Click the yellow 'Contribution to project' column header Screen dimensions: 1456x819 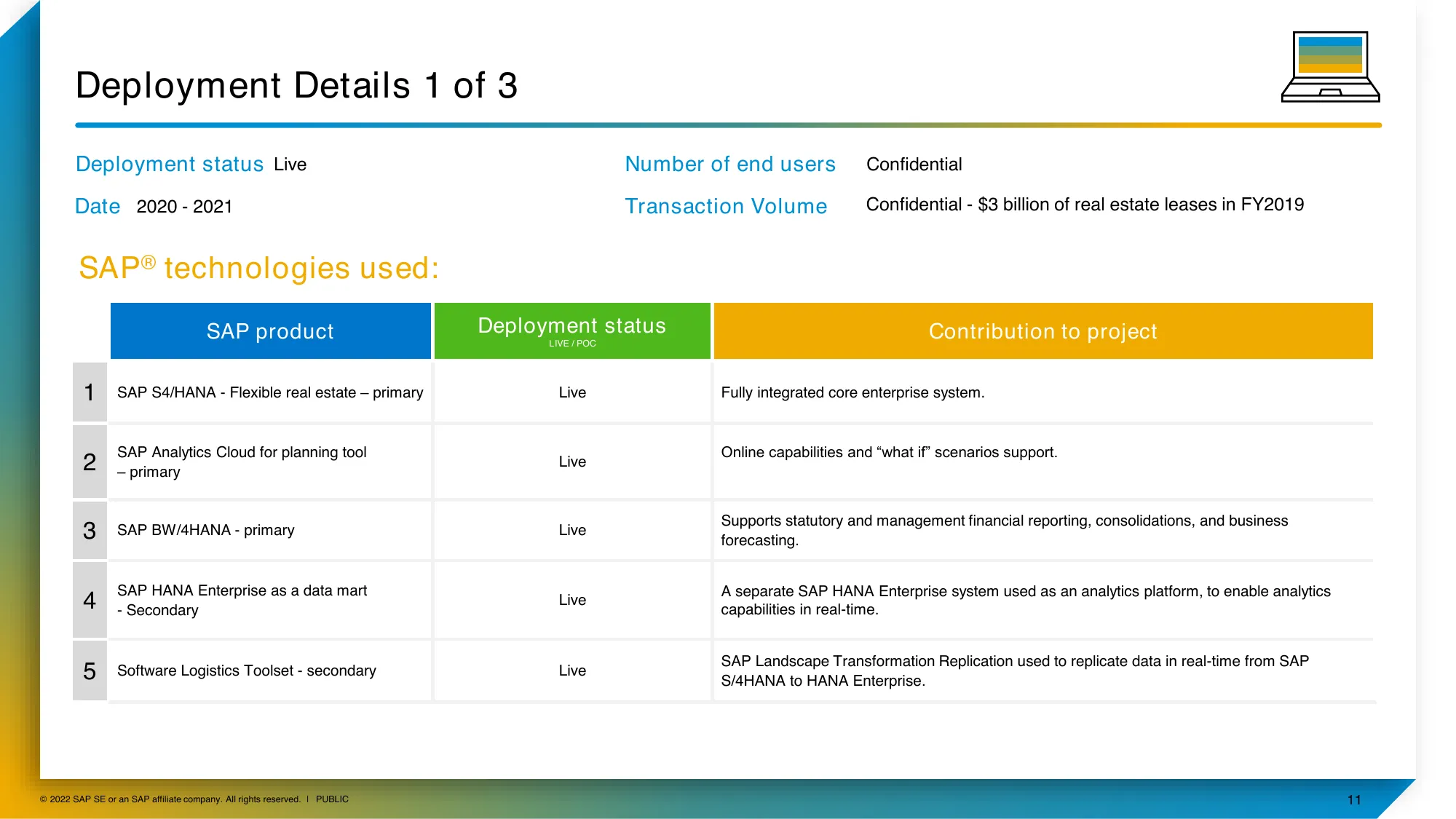(x=1043, y=331)
